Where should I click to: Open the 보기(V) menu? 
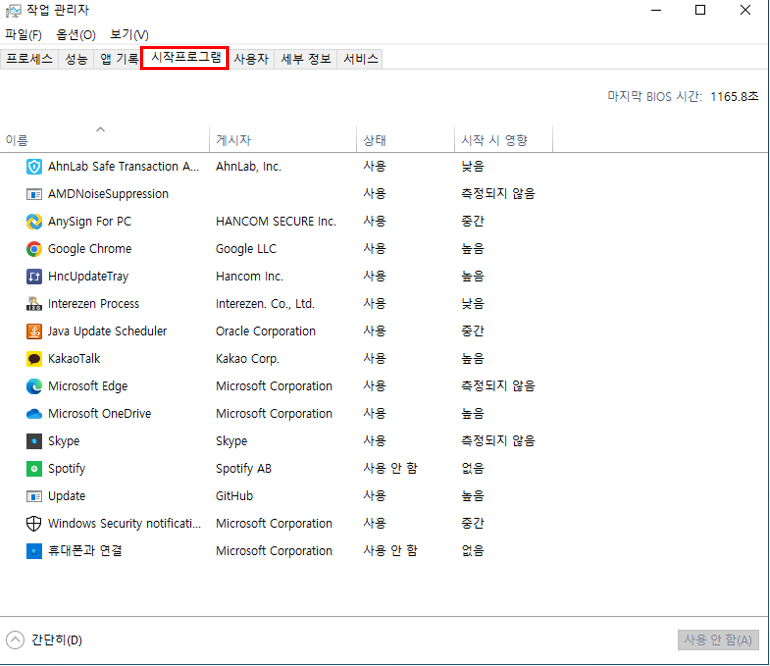tap(129, 34)
